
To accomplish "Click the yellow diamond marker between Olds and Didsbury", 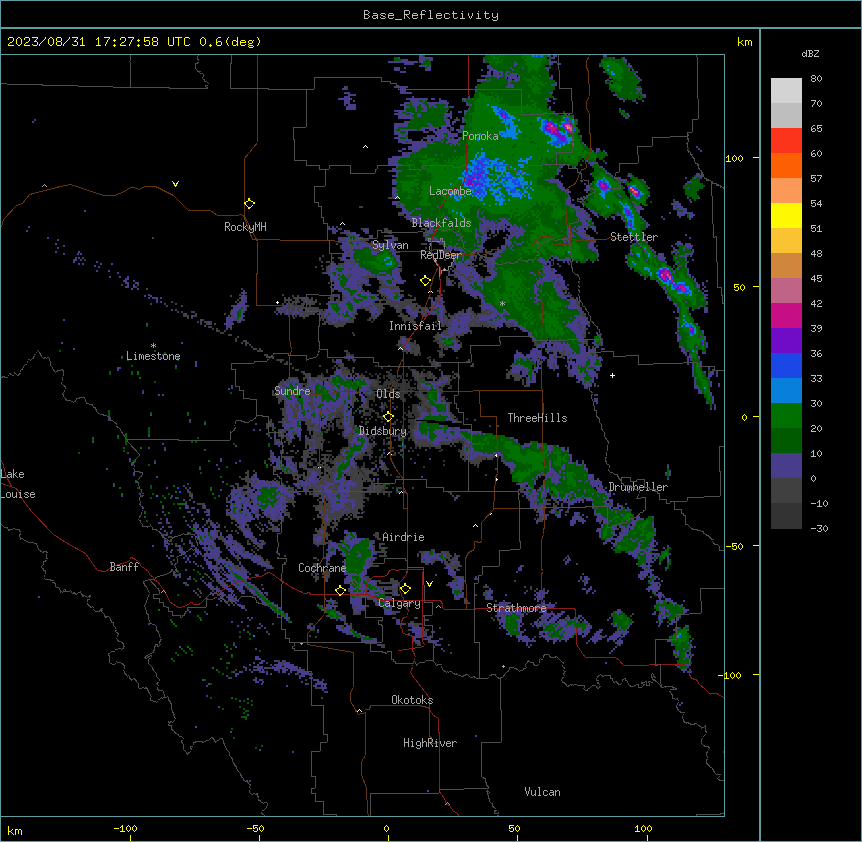I will (388, 416).
